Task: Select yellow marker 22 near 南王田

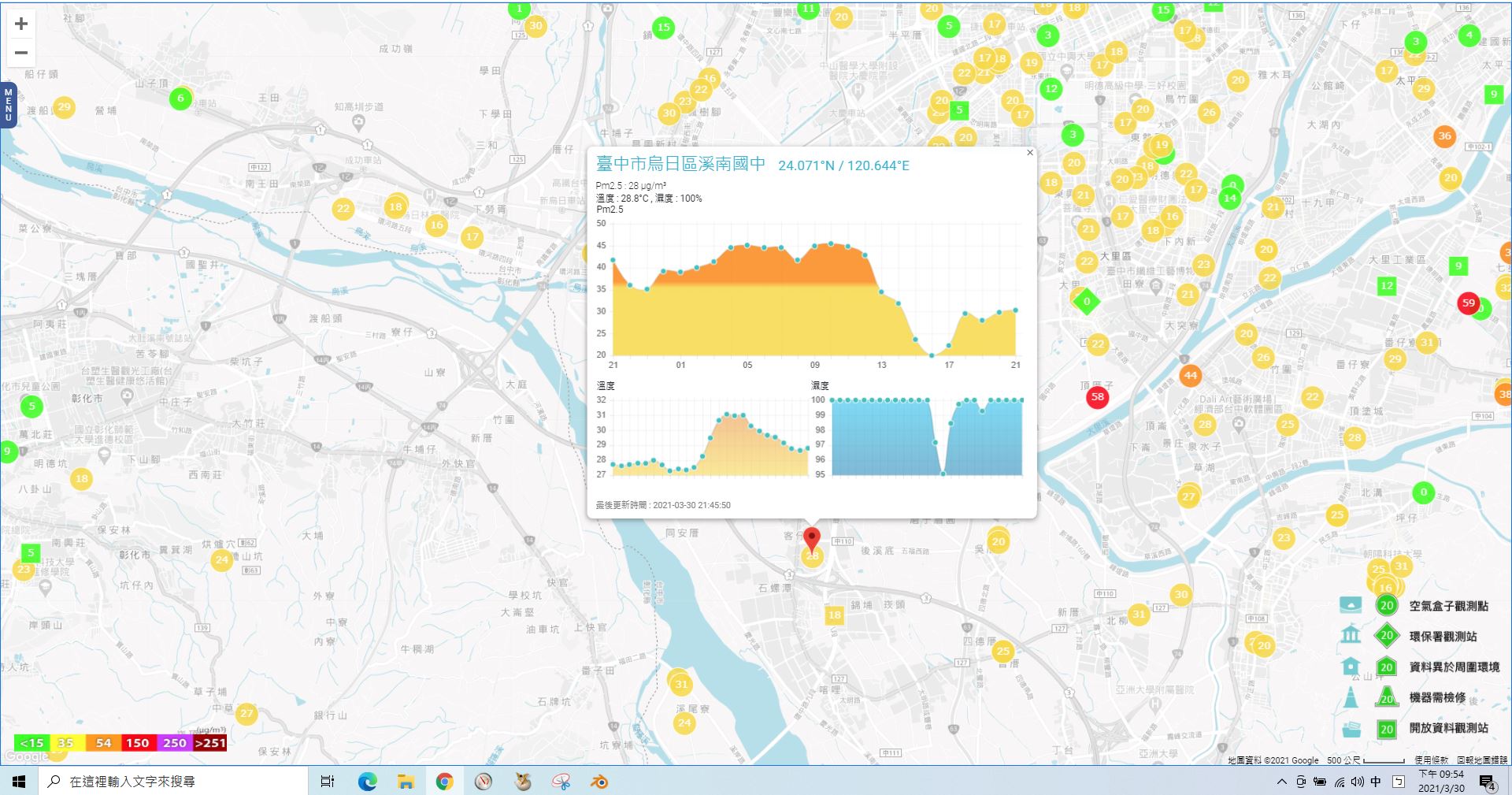Action: tap(343, 209)
